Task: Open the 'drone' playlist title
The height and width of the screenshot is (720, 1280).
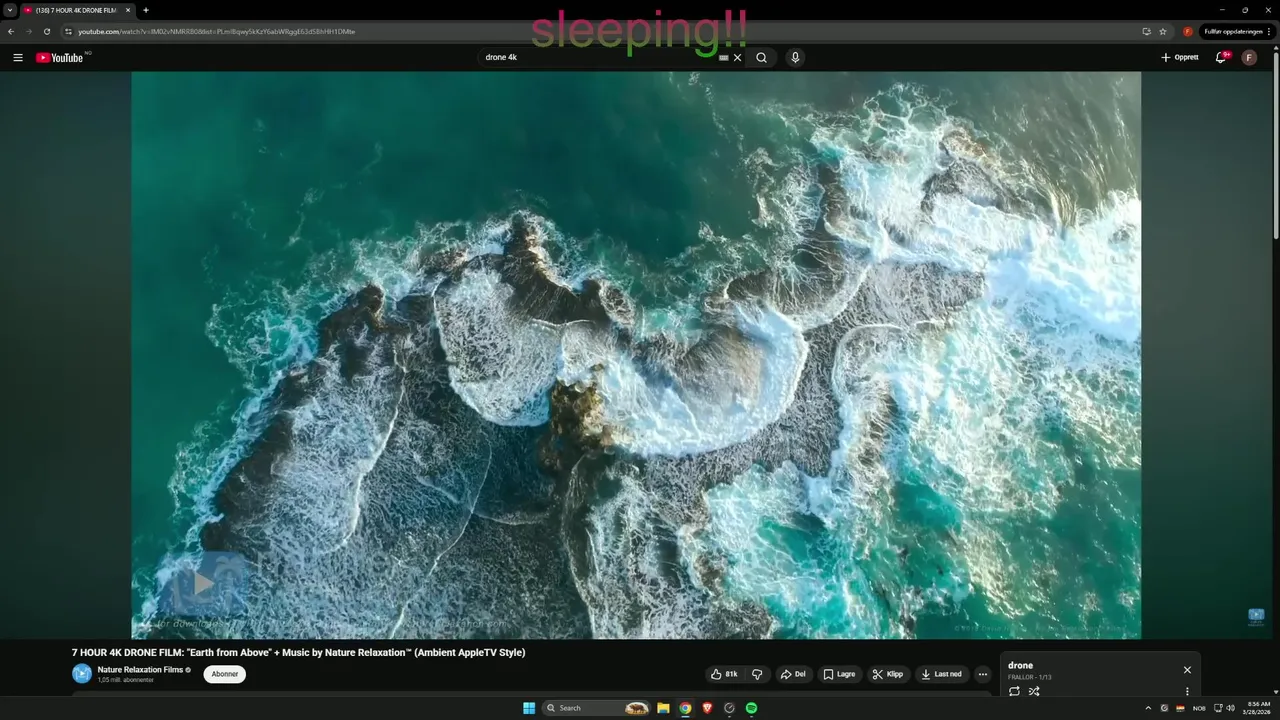Action: (x=1020, y=666)
